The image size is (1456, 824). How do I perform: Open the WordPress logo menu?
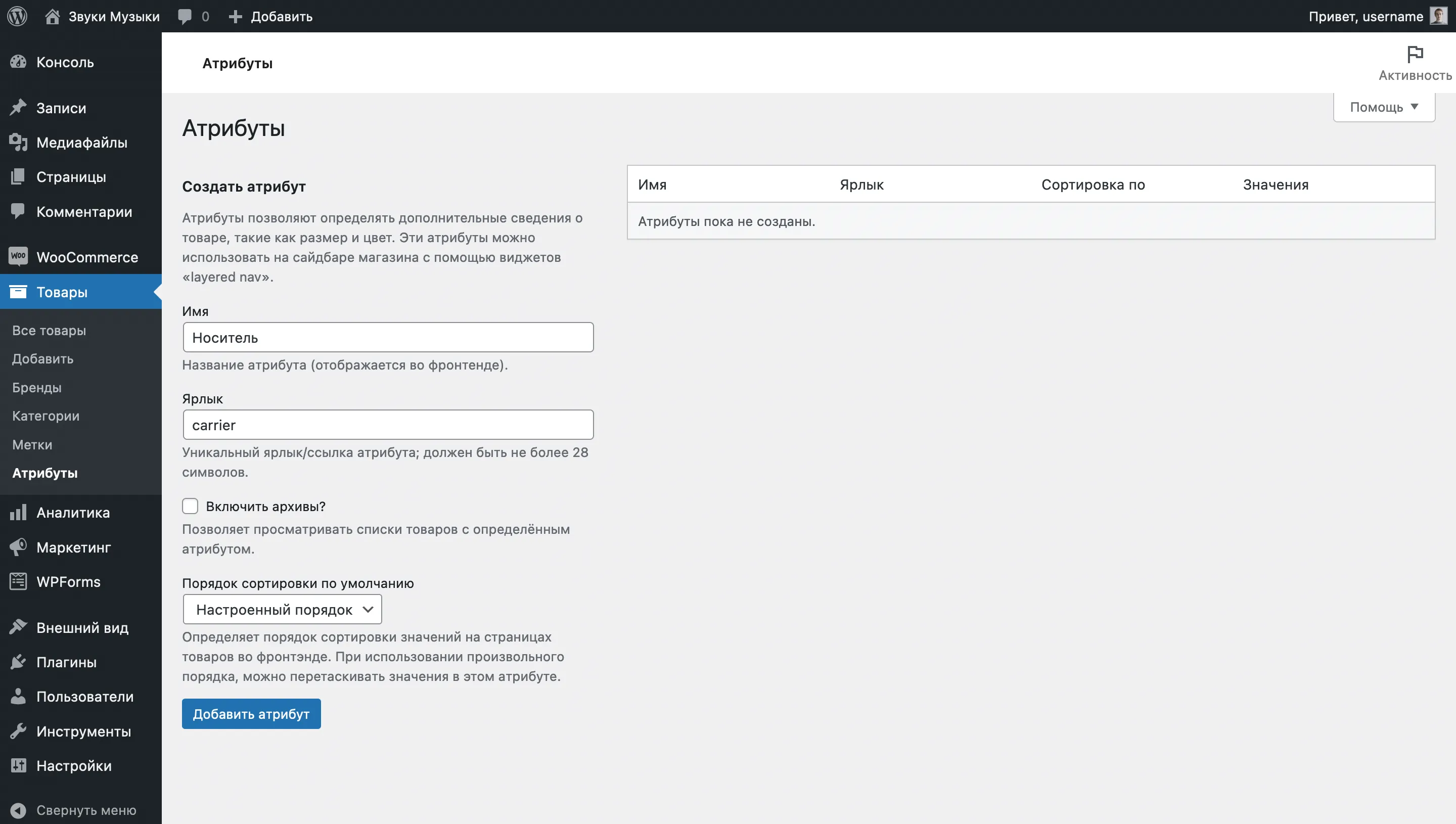pyautogui.click(x=17, y=16)
